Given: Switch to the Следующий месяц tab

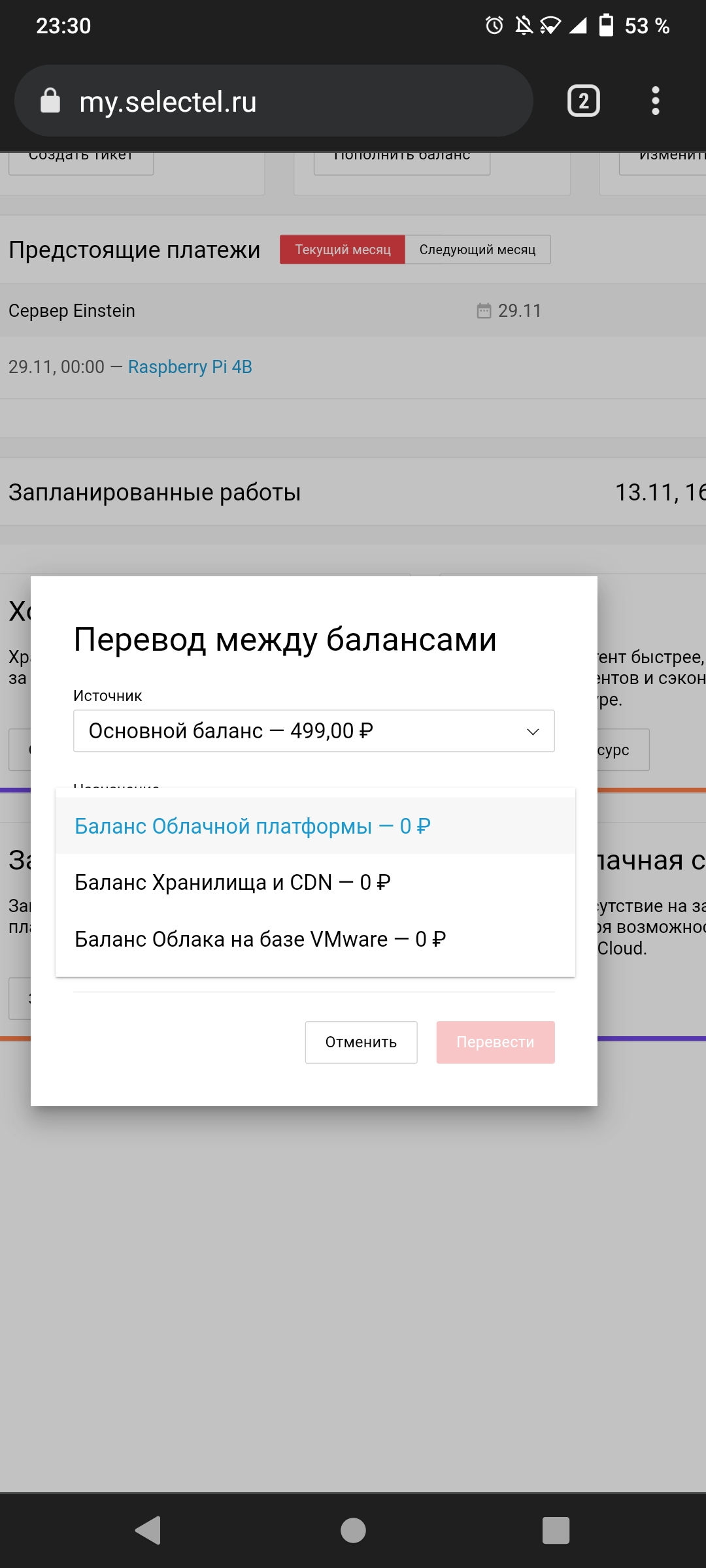Looking at the screenshot, I should point(477,250).
